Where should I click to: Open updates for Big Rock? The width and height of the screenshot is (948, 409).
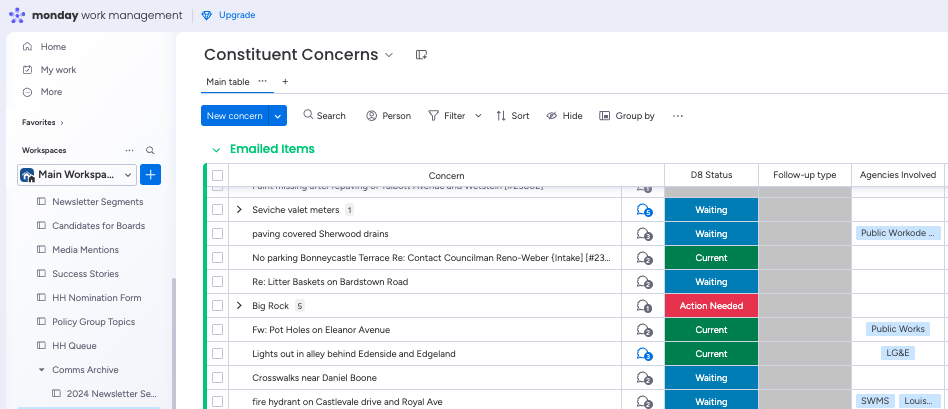(x=644, y=306)
